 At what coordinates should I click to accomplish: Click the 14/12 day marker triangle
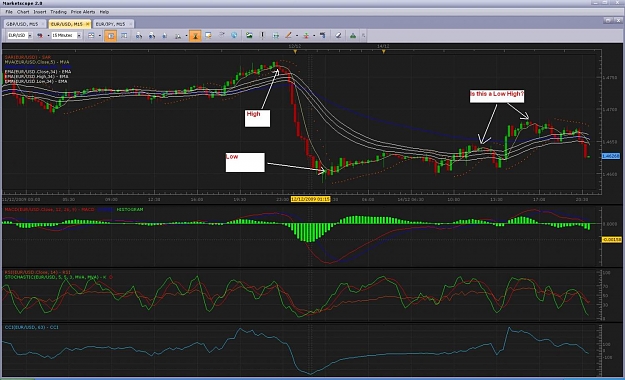tap(383, 52)
